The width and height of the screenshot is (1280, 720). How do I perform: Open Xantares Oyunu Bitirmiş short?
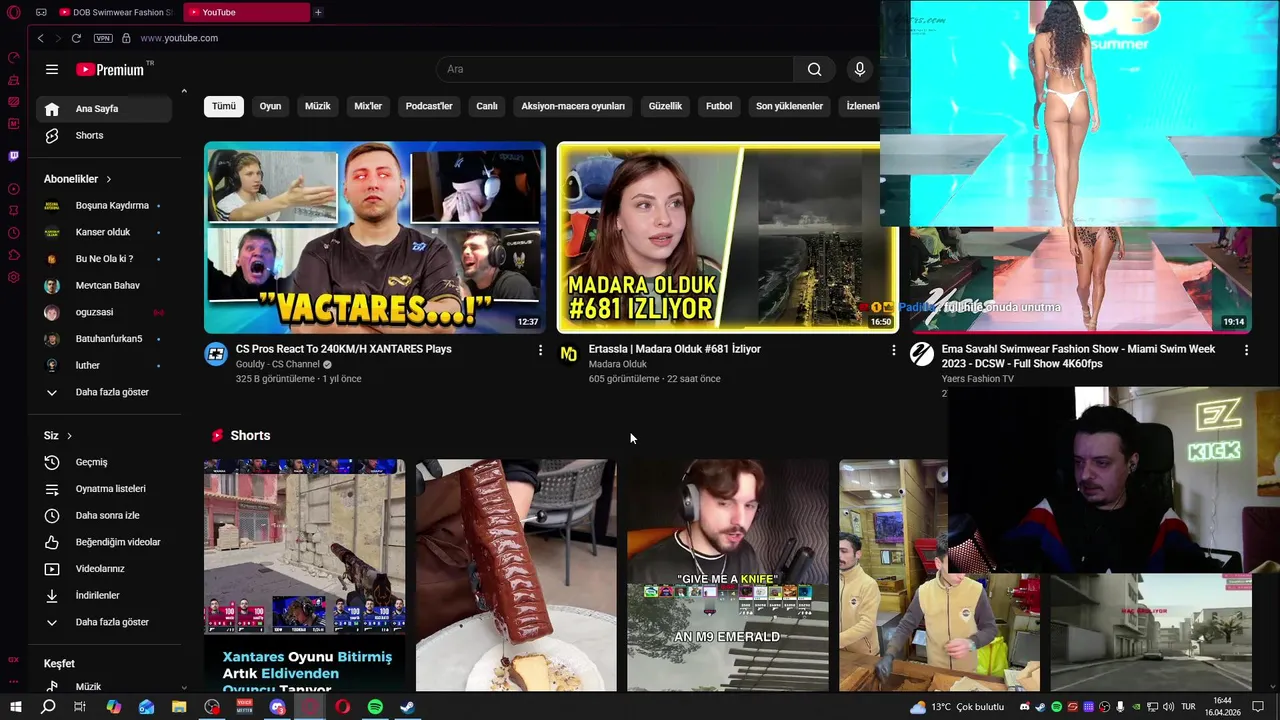click(305, 575)
